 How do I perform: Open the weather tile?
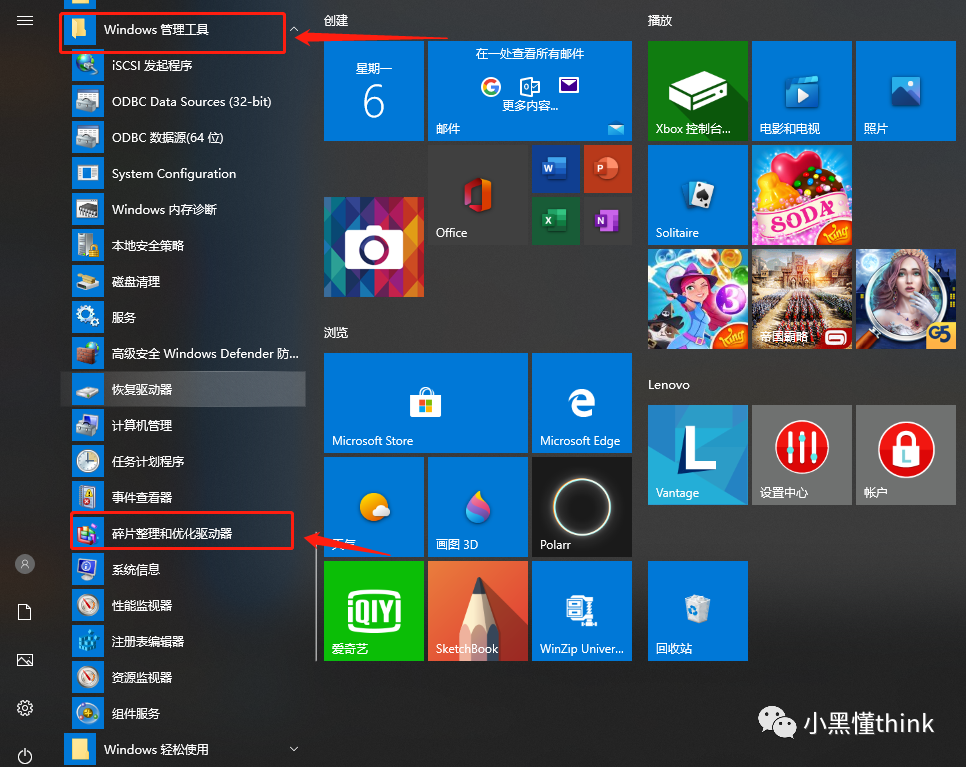(x=374, y=507)
